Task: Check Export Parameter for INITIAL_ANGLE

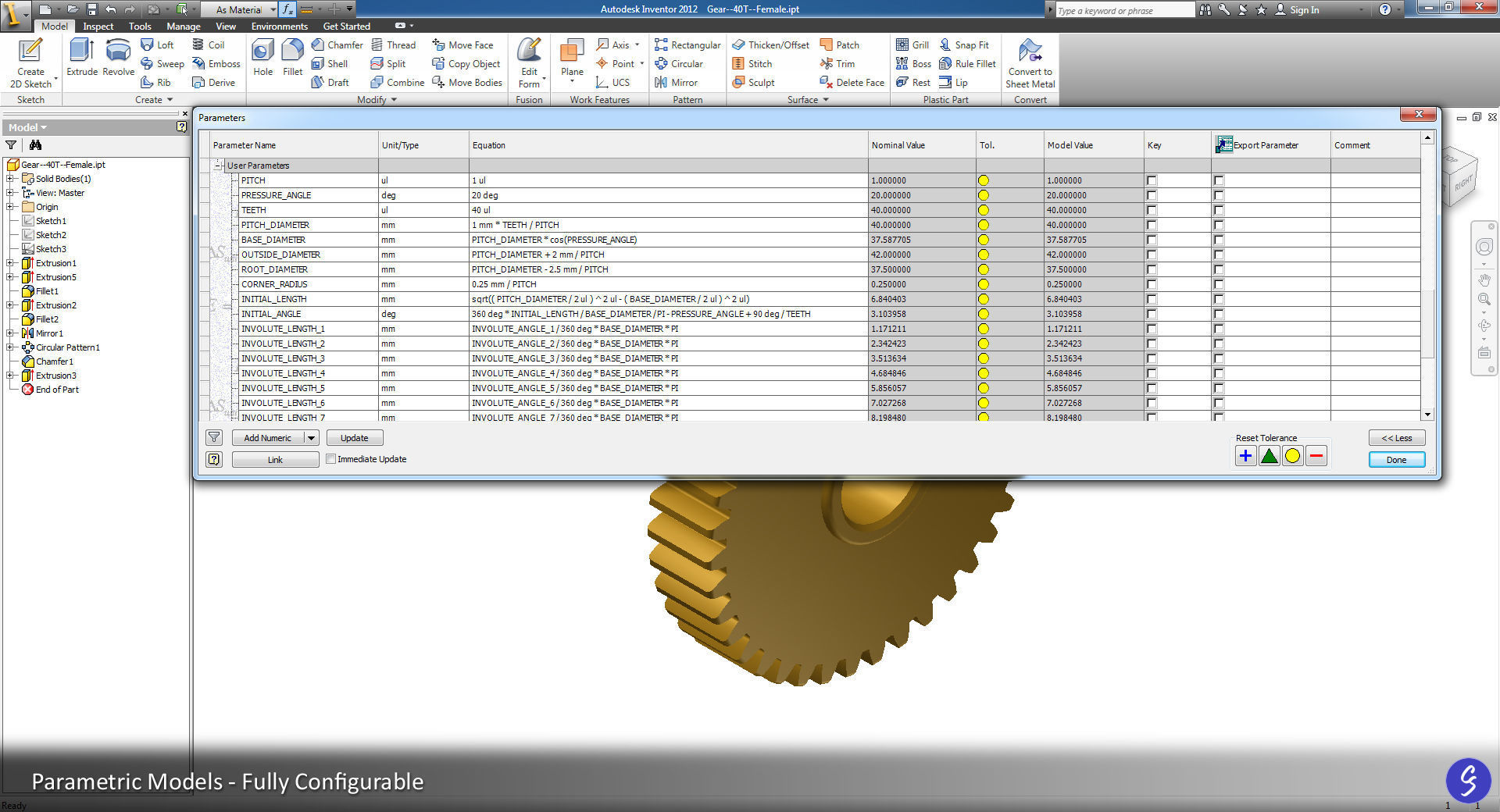Action: 1219,314
